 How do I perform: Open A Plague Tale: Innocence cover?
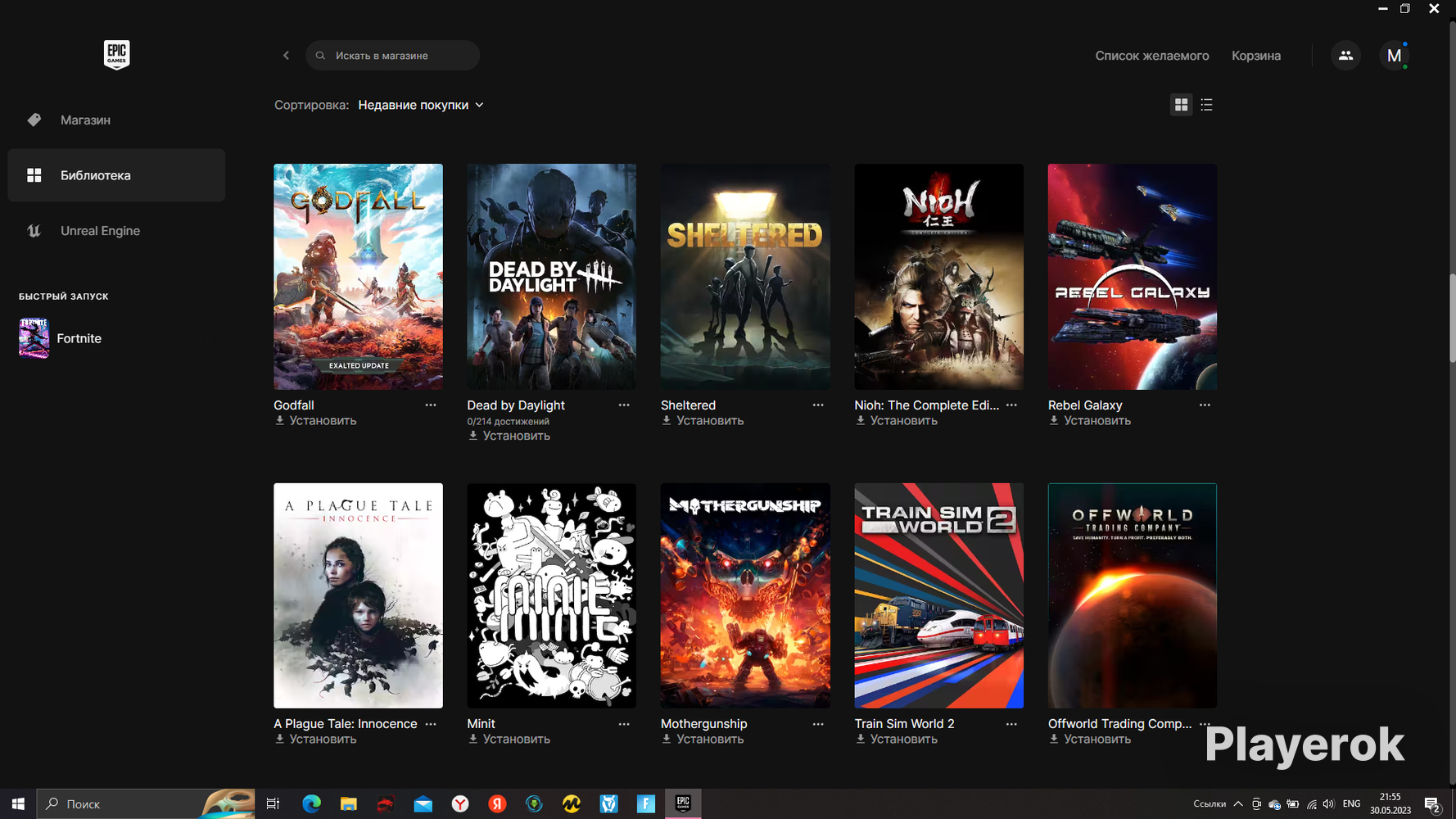[358, 595]
